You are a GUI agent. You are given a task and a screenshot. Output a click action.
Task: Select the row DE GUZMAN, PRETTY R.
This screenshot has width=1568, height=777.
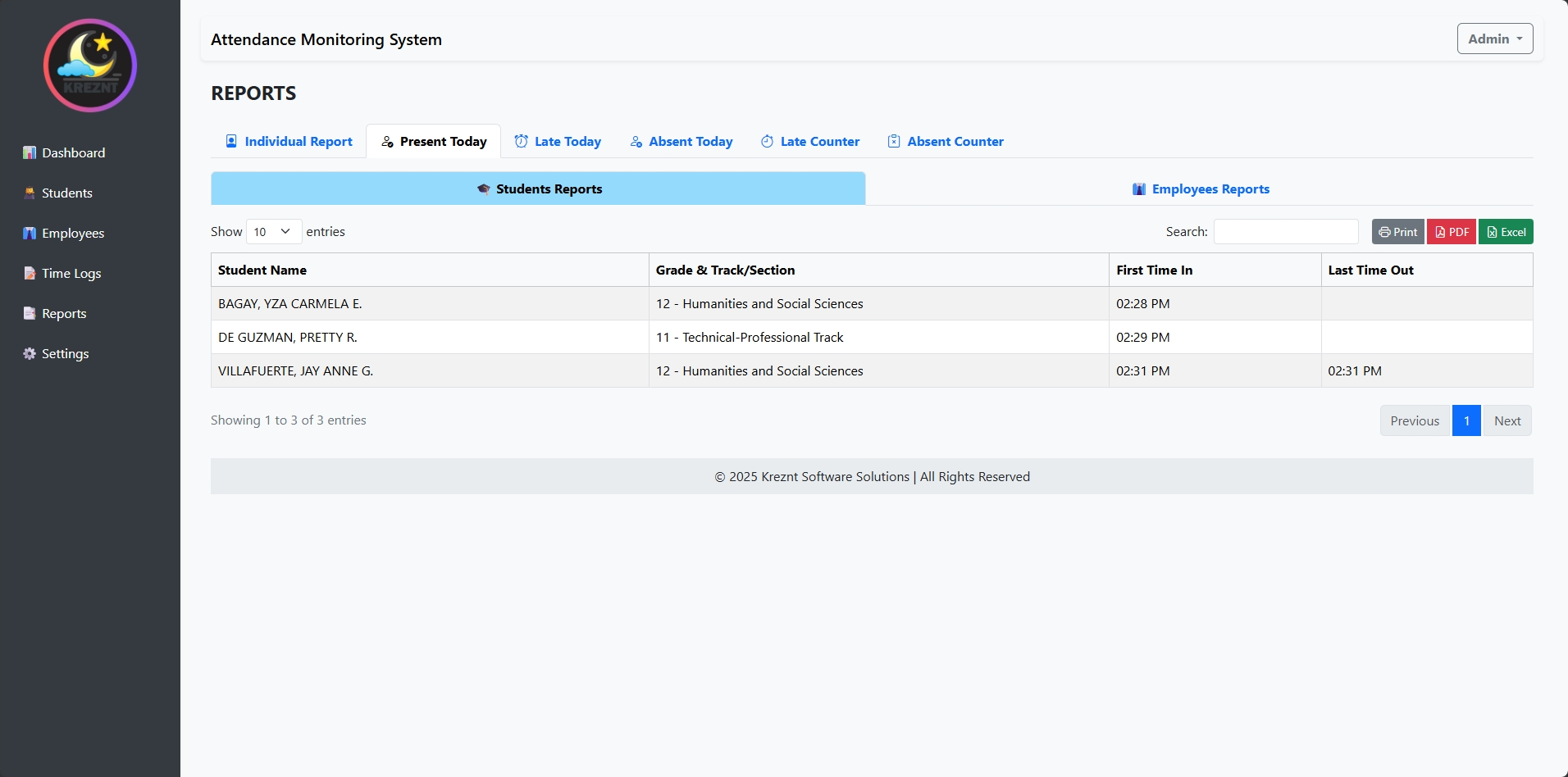(x=872, y=337)
